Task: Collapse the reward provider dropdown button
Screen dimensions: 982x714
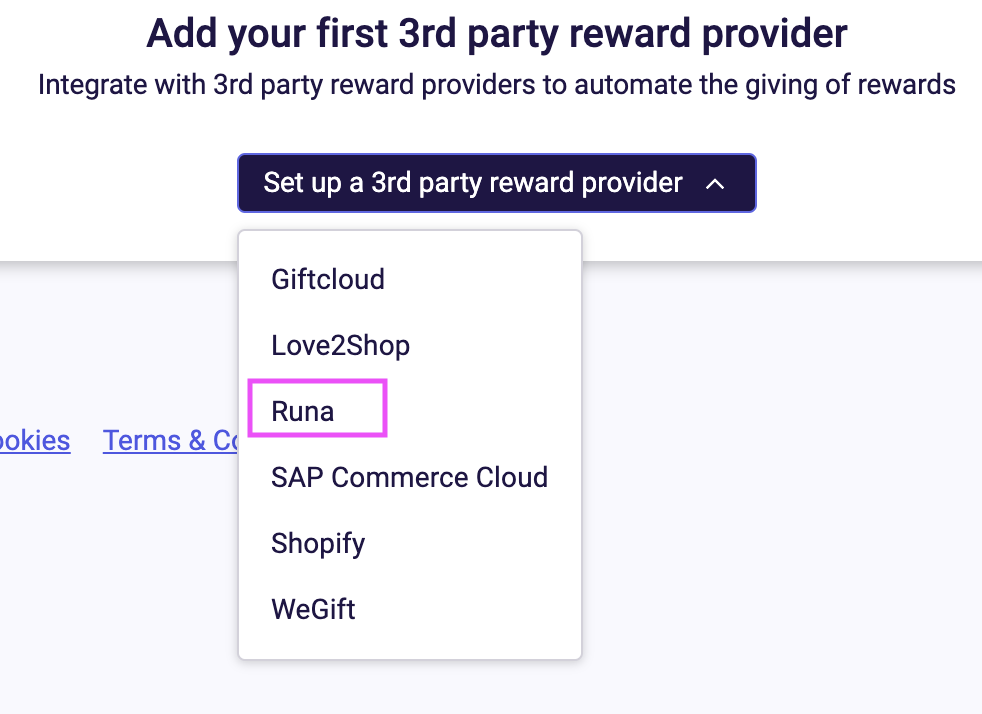Action: [496, 183]
